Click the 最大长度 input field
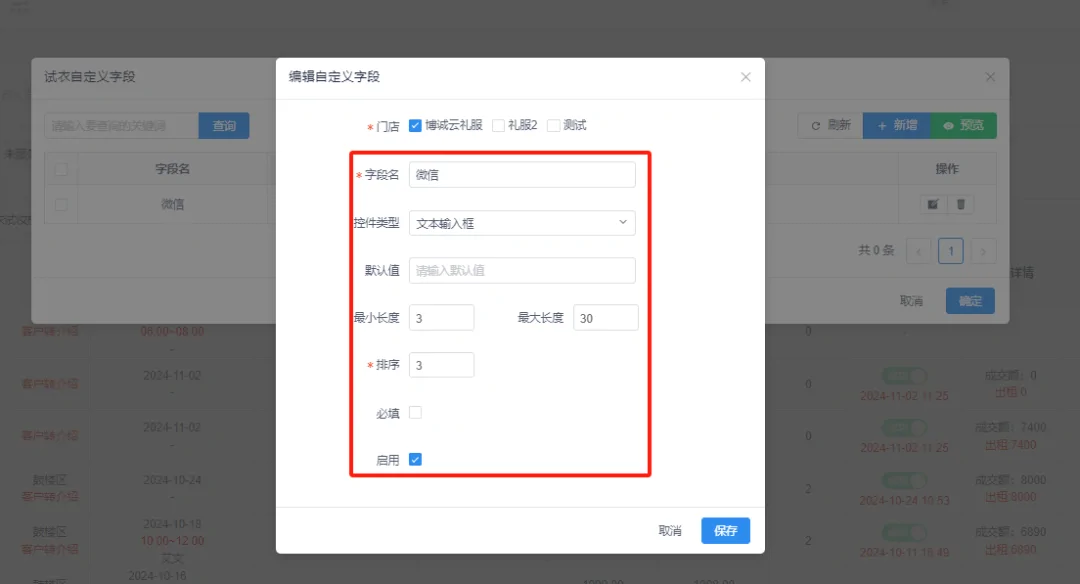 [606, 318]
